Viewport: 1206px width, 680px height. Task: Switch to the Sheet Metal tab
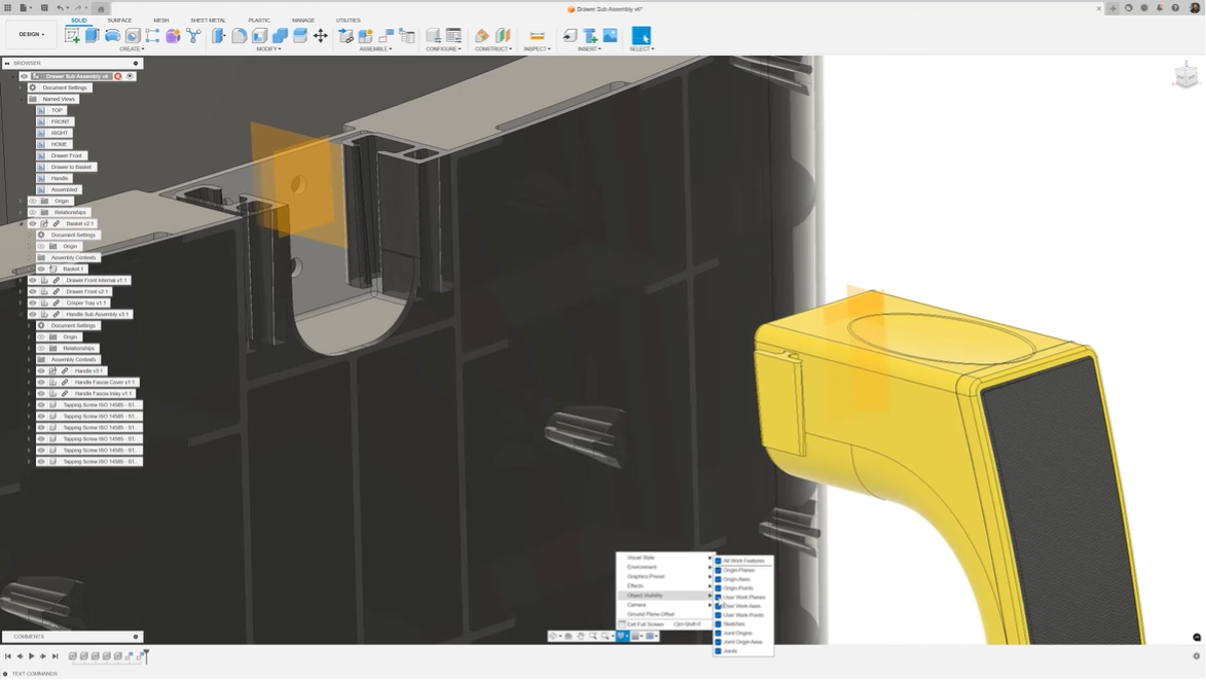(208, 20)
